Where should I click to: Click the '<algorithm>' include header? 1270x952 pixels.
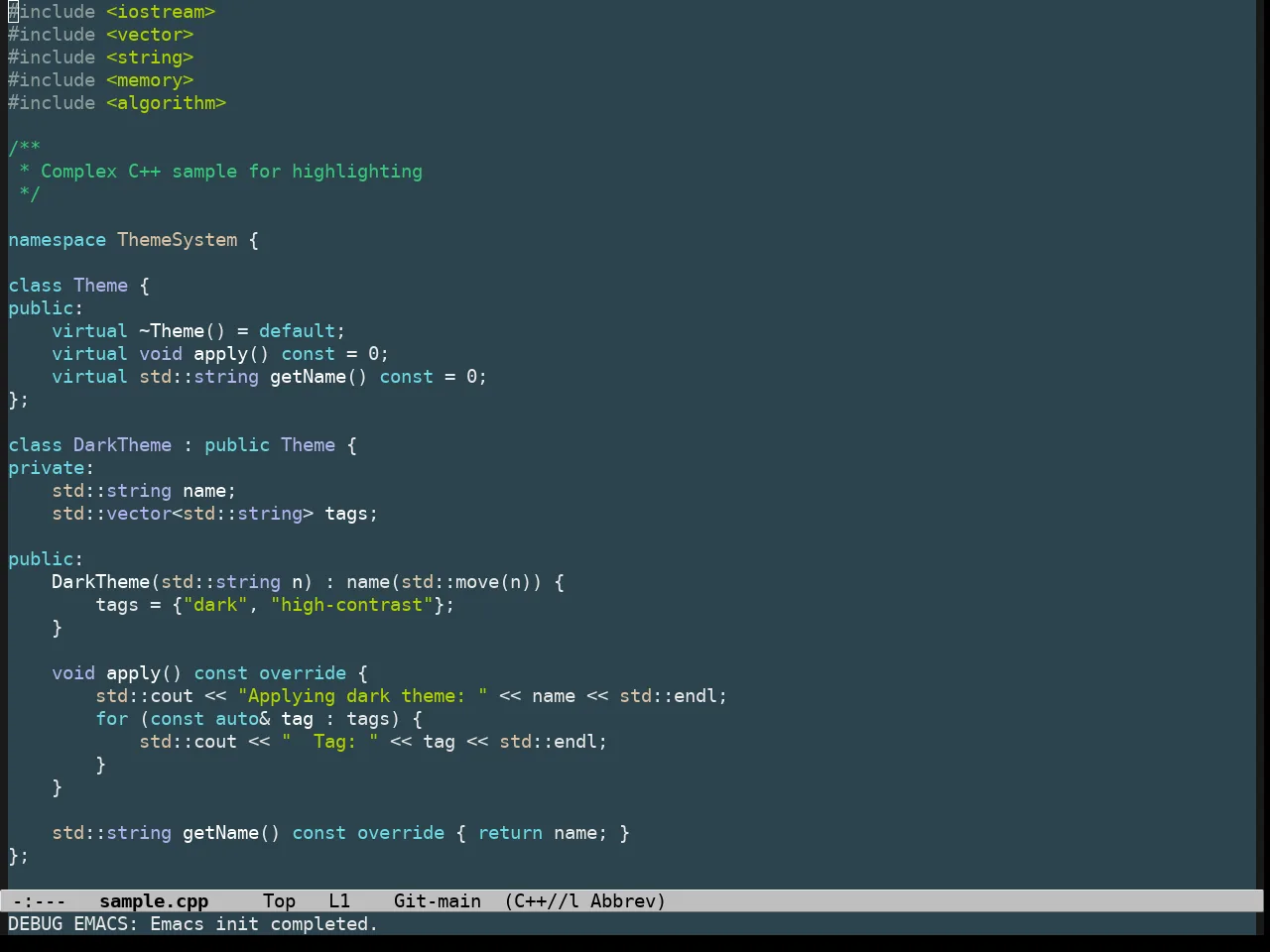[x=167, y=103]
